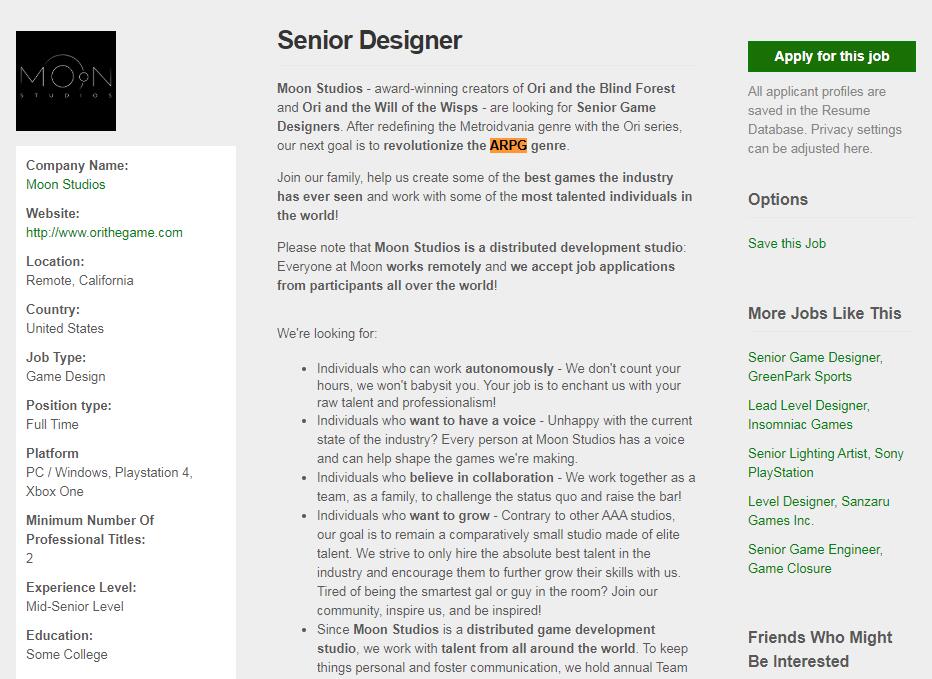Click the Full Time position type value
The height and width of the screenshot is (679, 932).
click(54, 424)
